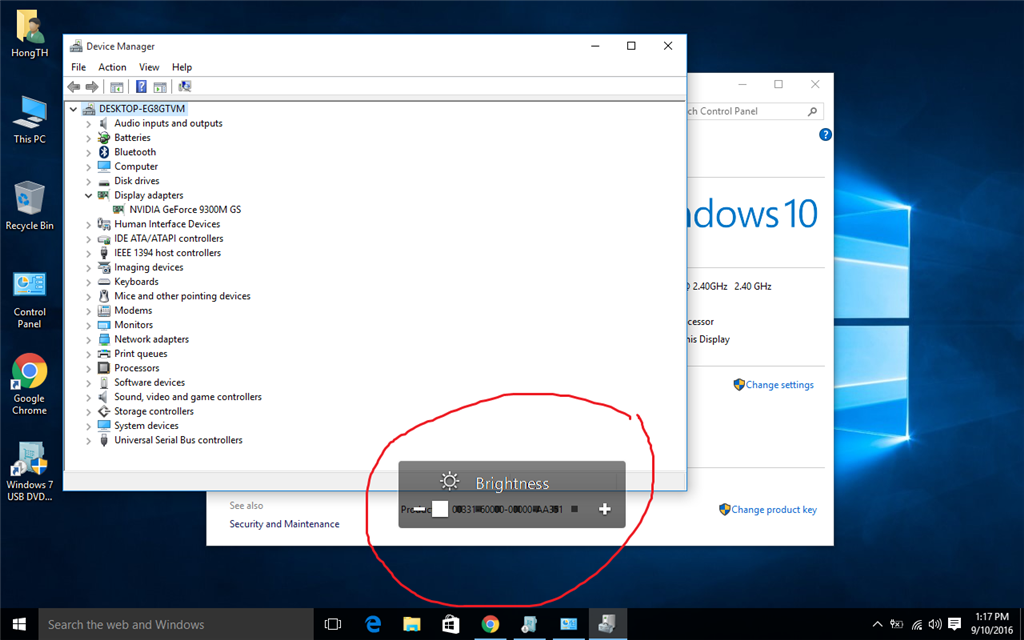Open Help via the blue question-mark toolbar icon
Viewport: 1024px width, 640px height.
pos(141,86)
